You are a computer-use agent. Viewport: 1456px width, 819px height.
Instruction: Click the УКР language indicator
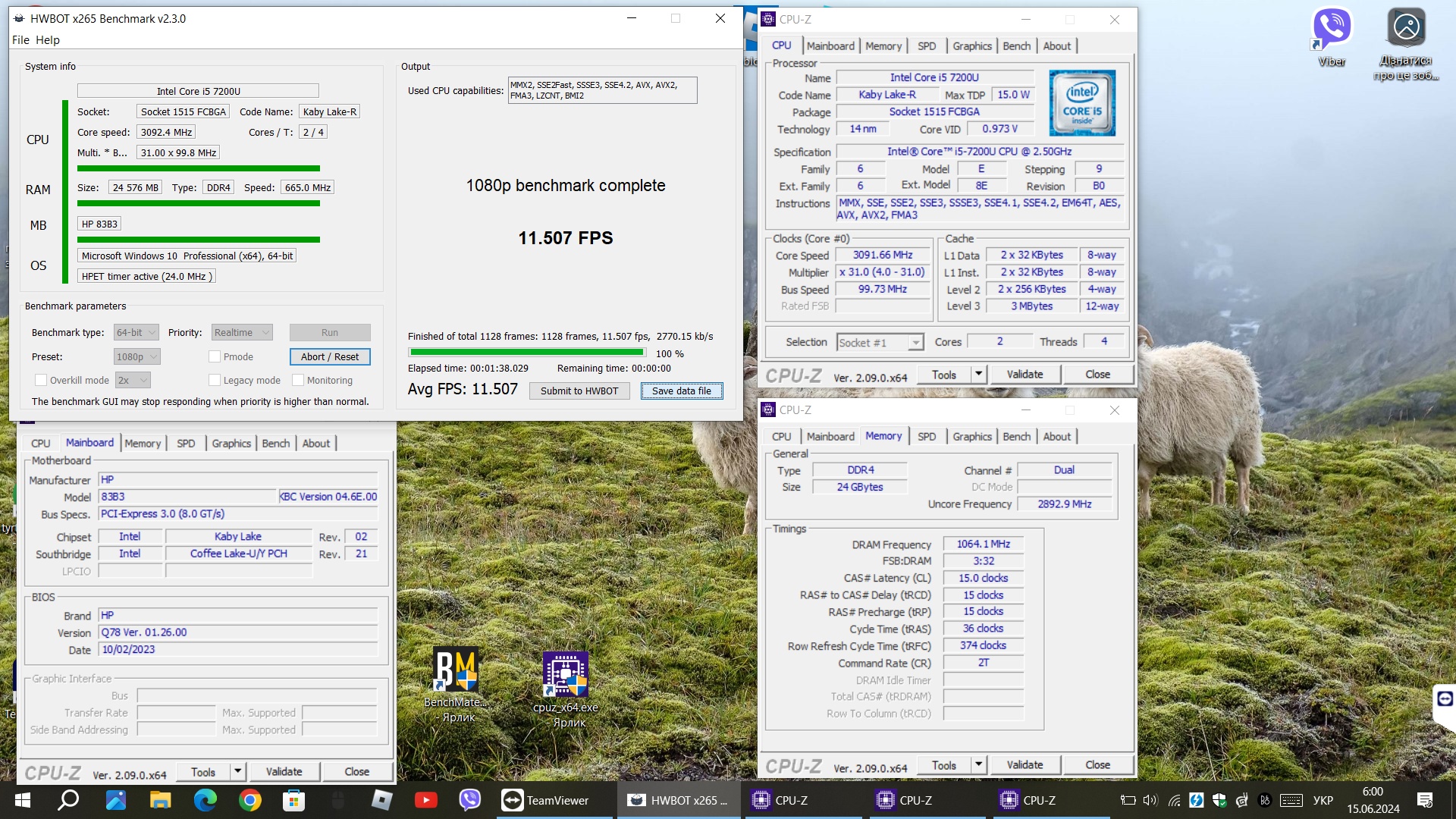[x=1323, y=800]
